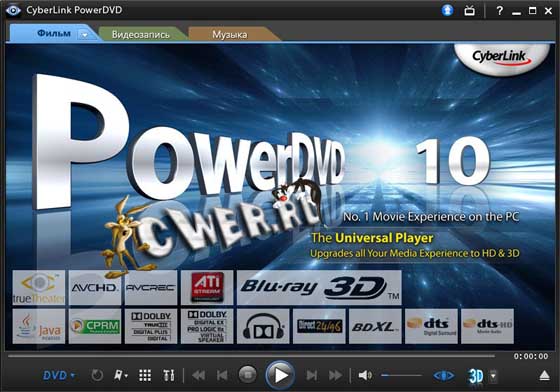Click the CyberLink logo badge
Viewport: 560px width, 392px height.
coord(502,58)
